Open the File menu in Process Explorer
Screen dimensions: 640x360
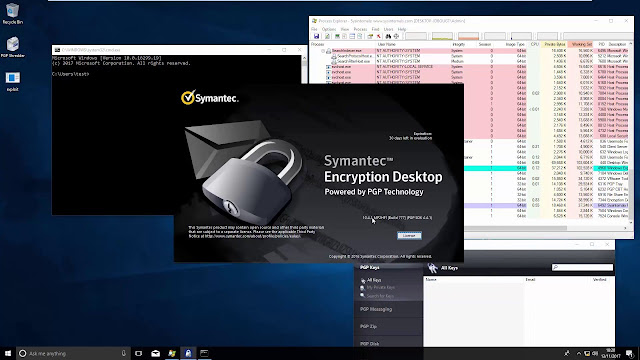tap(314, 29)
